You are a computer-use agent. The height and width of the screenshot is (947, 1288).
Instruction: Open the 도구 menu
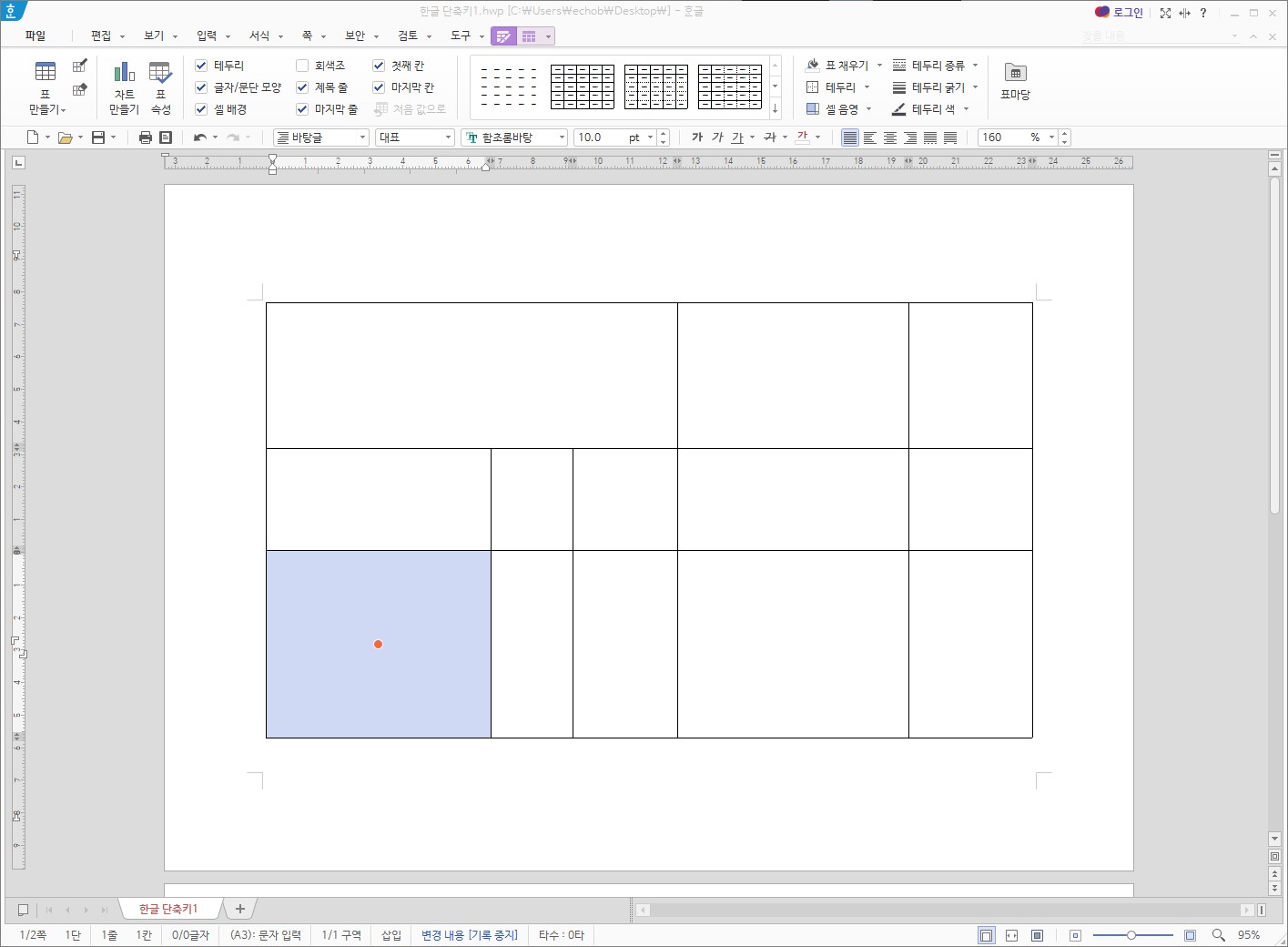tap(467, 36)
